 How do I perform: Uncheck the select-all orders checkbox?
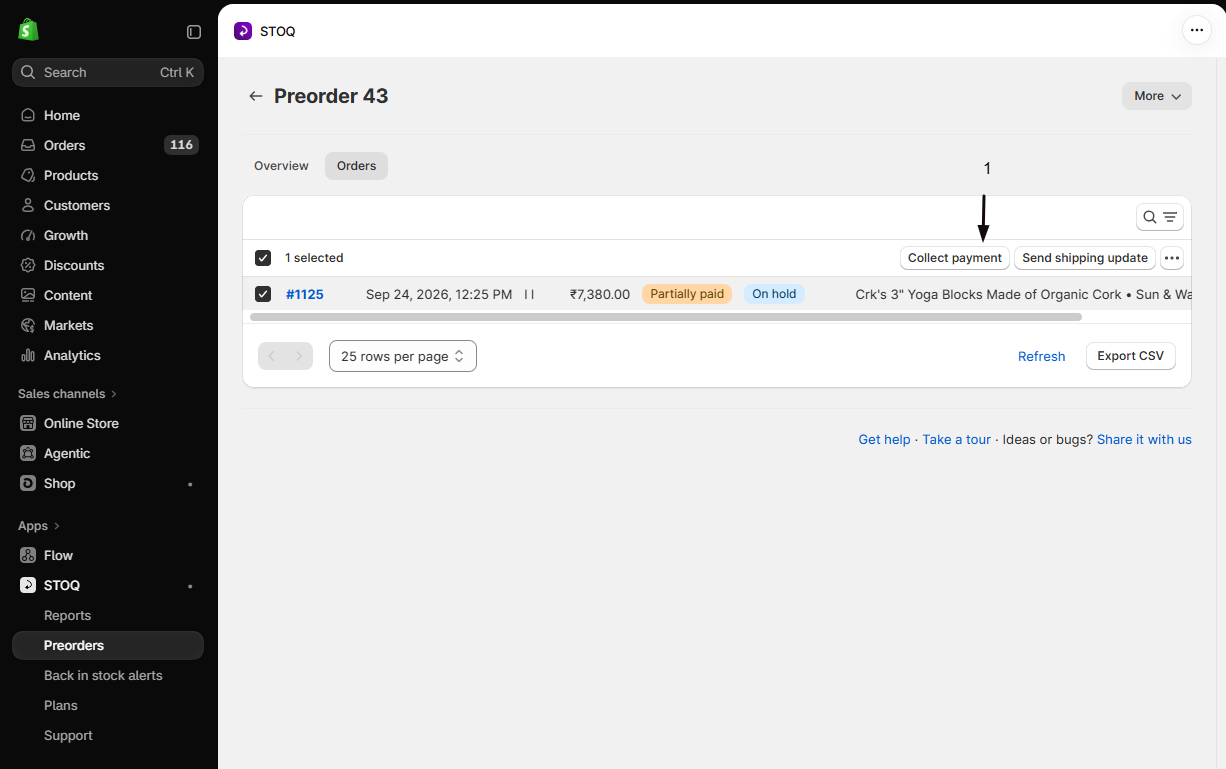(x=263, y=258)
